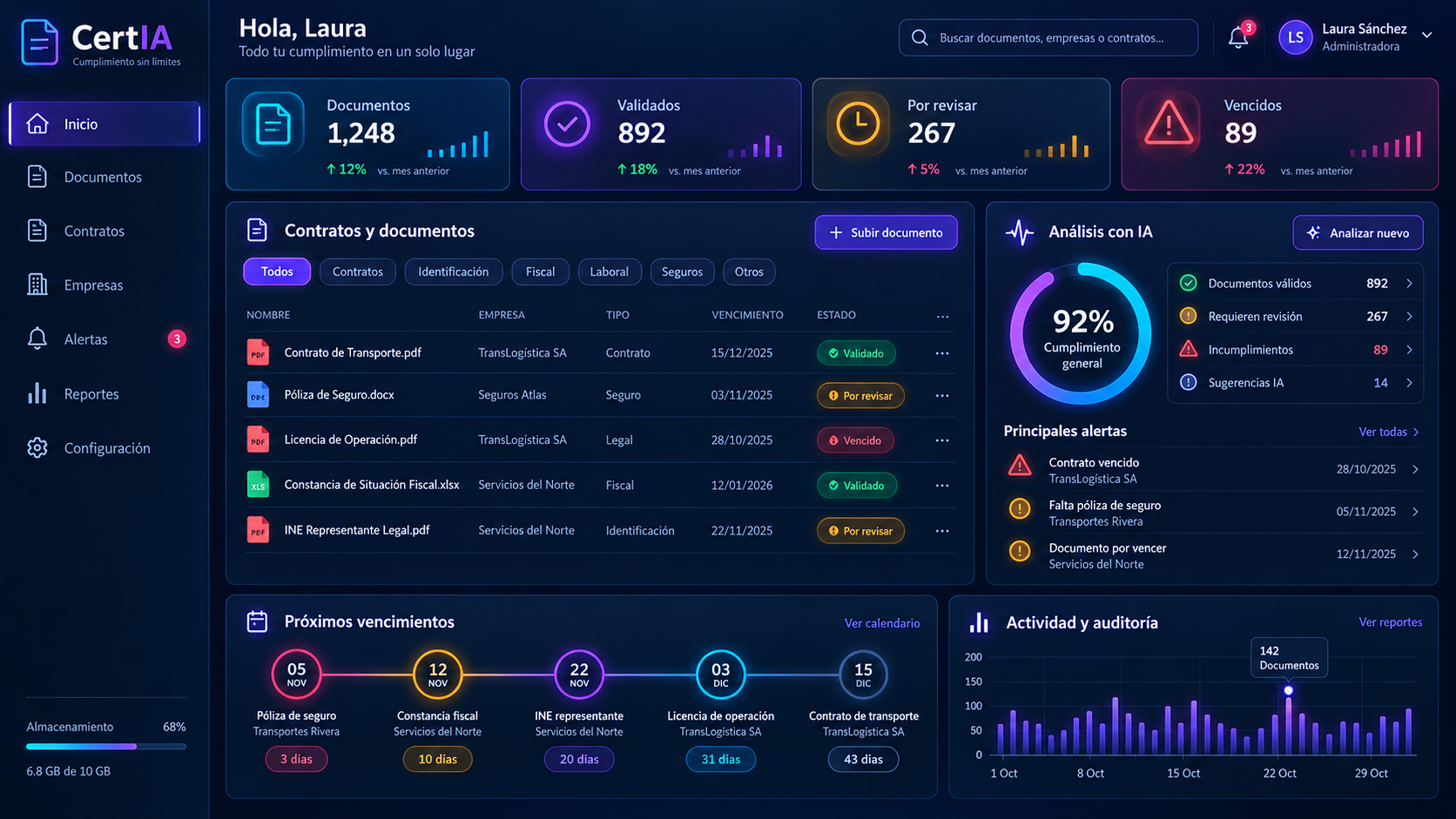Click the search magnifier icon
Viewport: 1456px width, 819px height.
(920, 37)
